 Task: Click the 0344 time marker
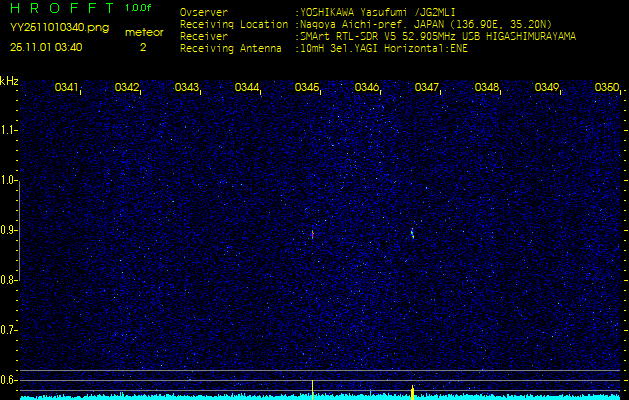coord(247,87)
